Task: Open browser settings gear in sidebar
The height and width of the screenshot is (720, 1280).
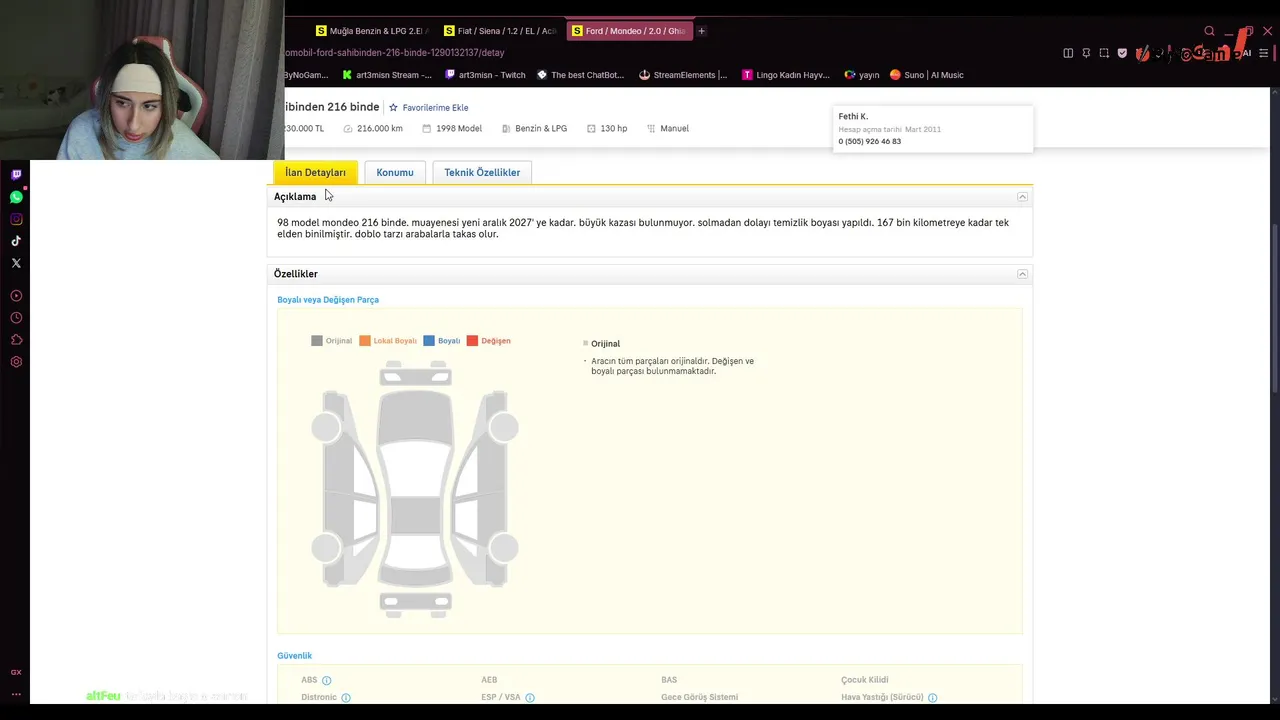Action: click(16, 362)
